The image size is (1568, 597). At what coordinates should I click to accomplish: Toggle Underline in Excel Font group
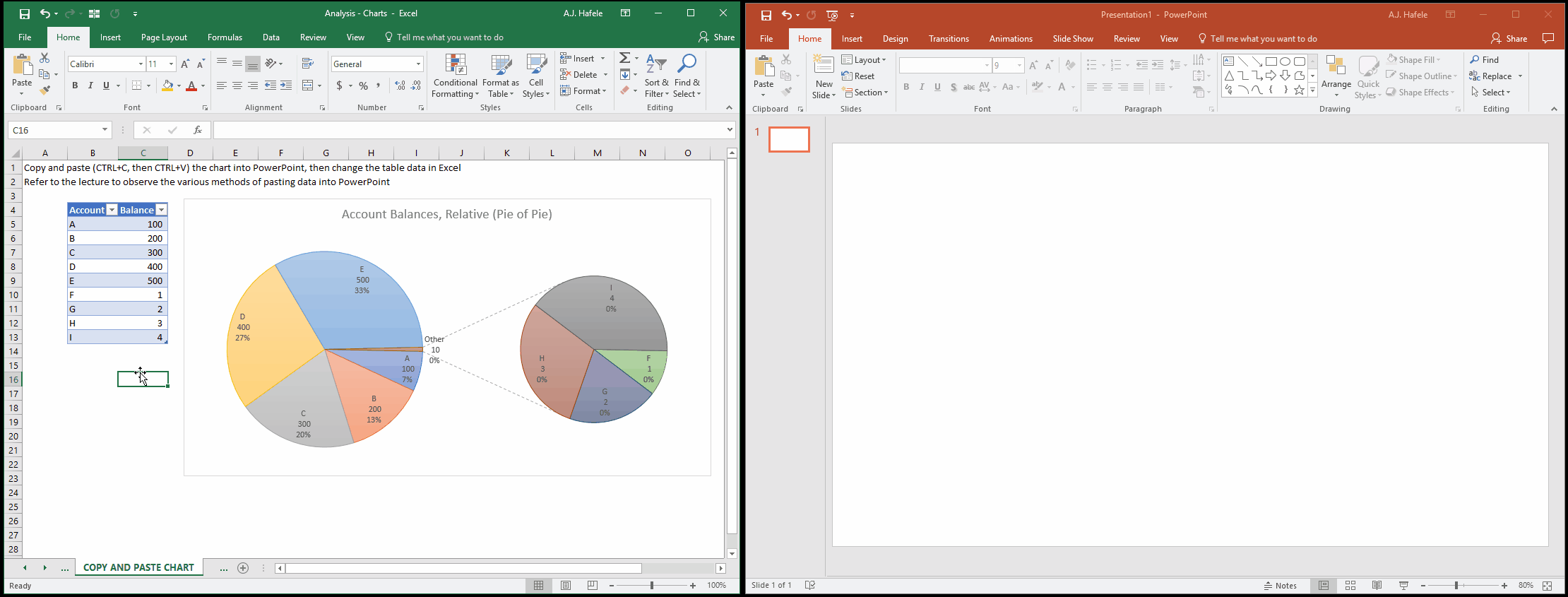(x=106, y=85)
